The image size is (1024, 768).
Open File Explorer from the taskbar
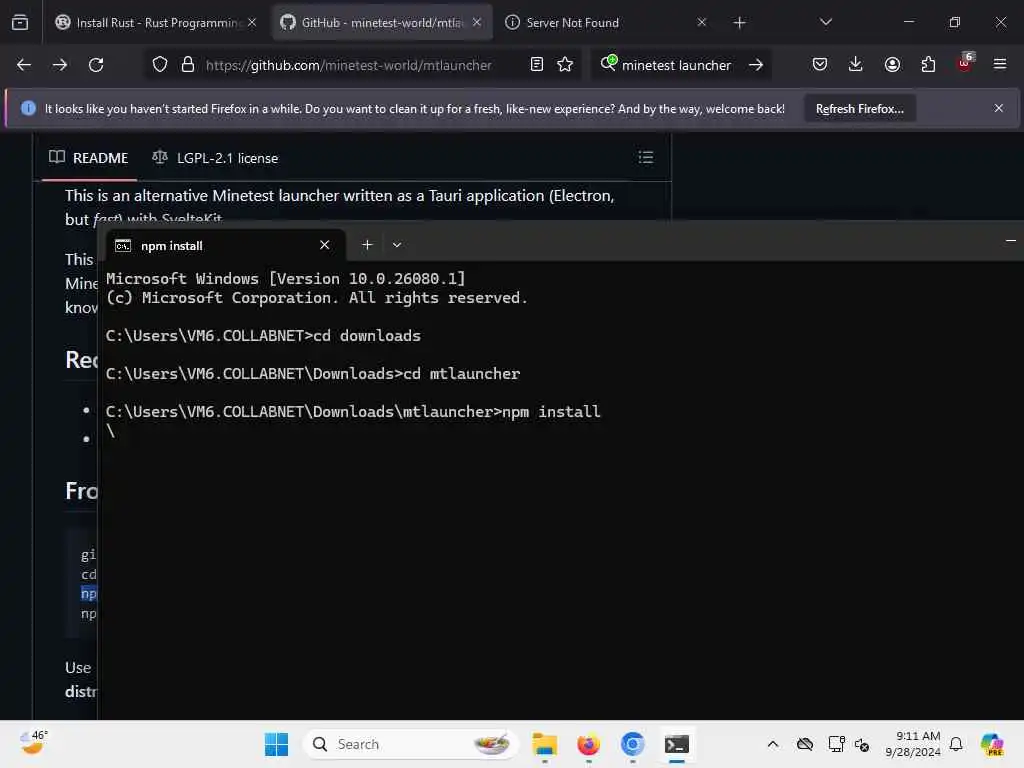pos(544,744)
